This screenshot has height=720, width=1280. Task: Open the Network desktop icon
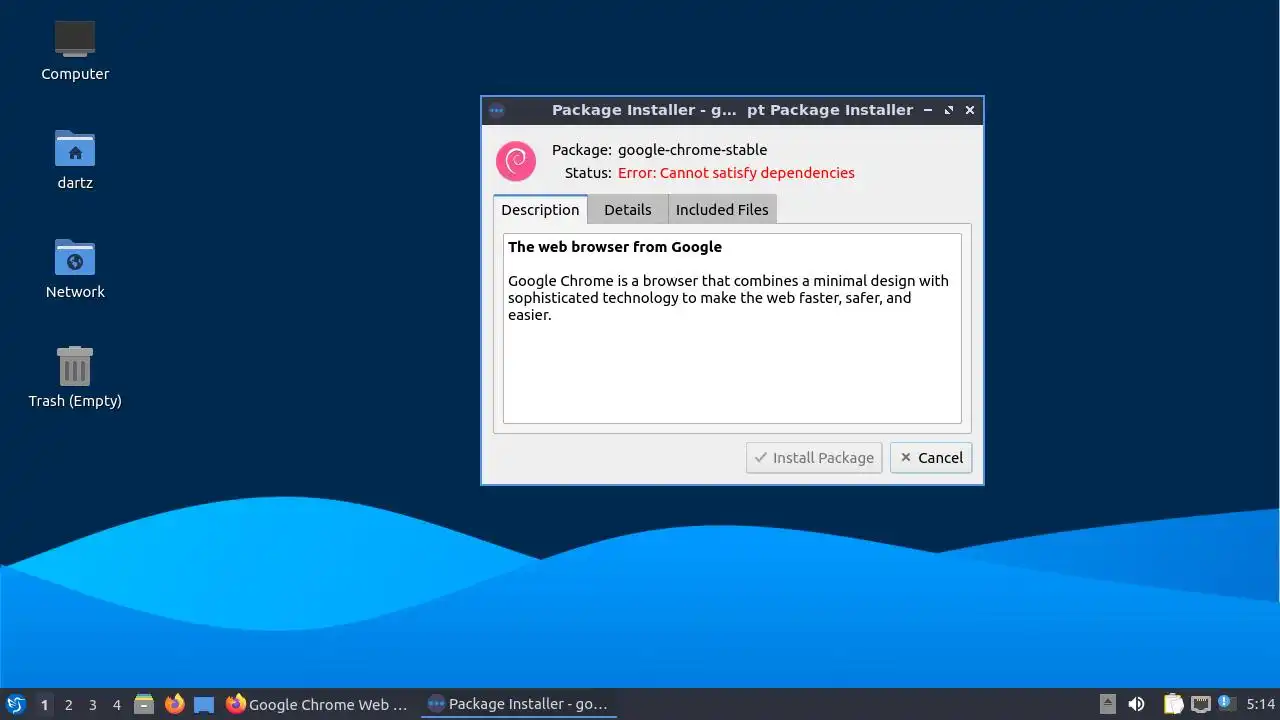[75, 257]
